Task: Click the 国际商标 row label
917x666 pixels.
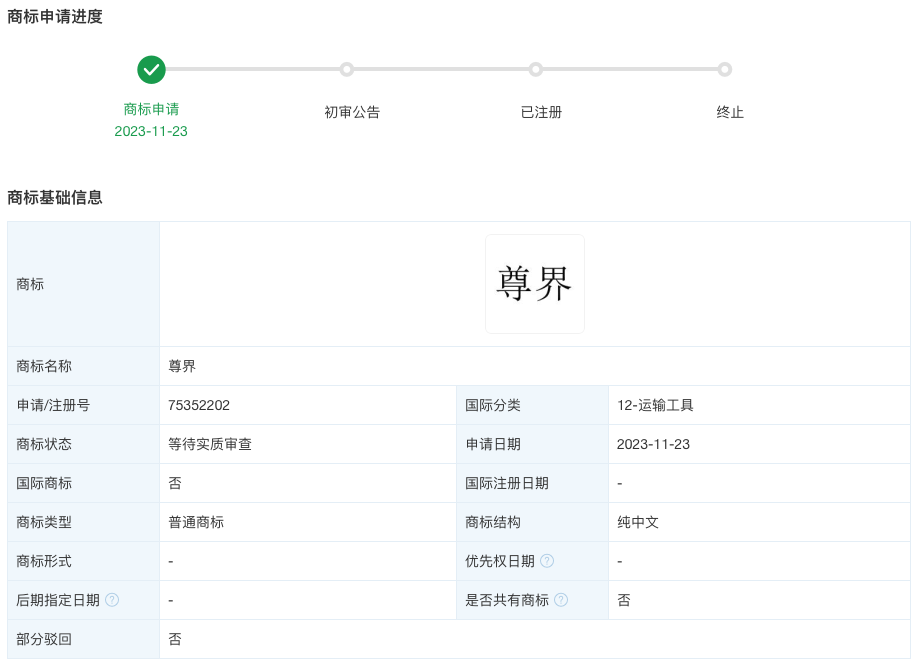Action: (x=44, y=483)
